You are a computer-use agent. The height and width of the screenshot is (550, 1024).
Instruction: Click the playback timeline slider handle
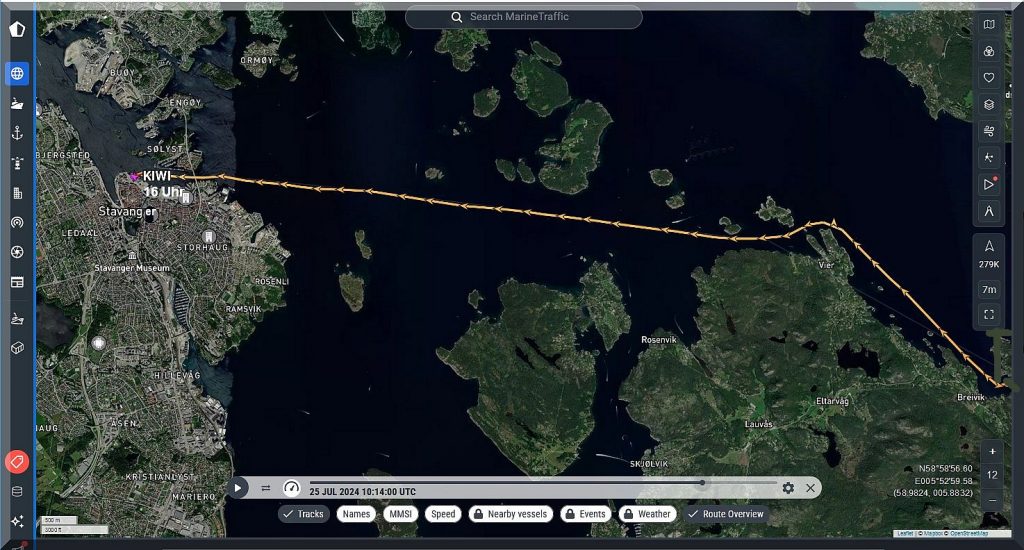pos(702,482)
